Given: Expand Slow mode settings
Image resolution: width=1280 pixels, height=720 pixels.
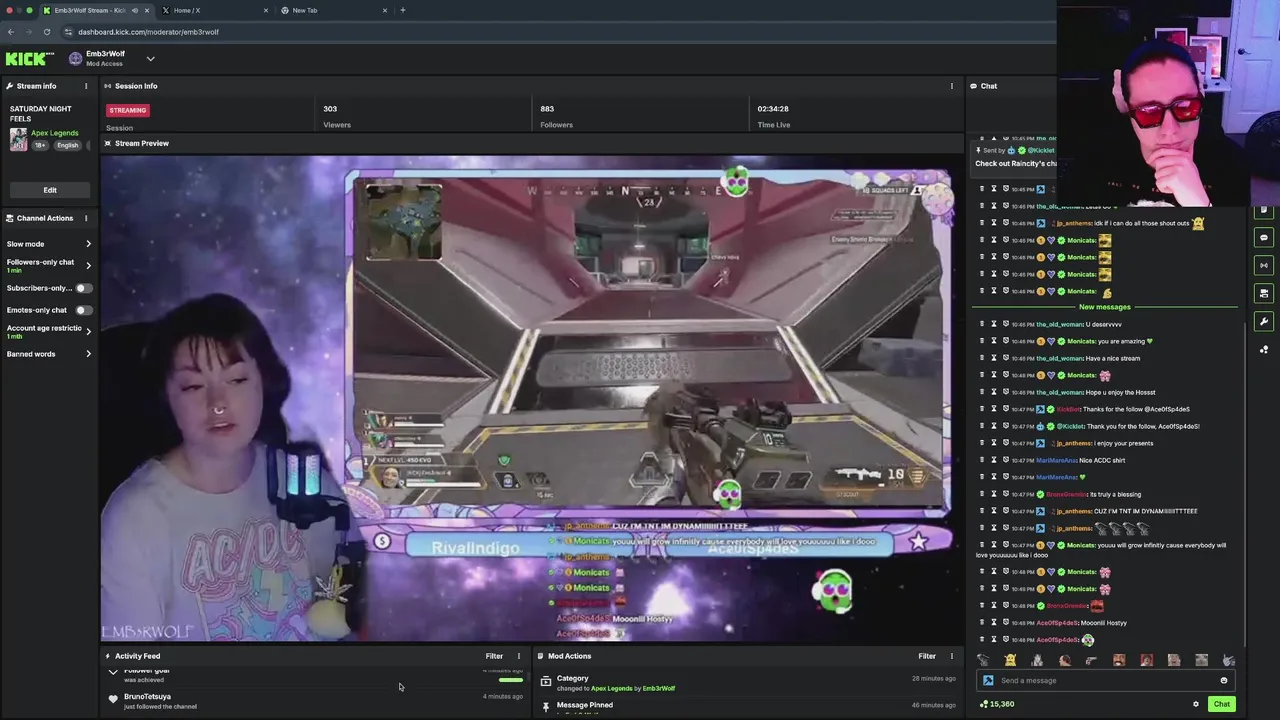Looking at the screenshot, I should (x=88, y=244).
